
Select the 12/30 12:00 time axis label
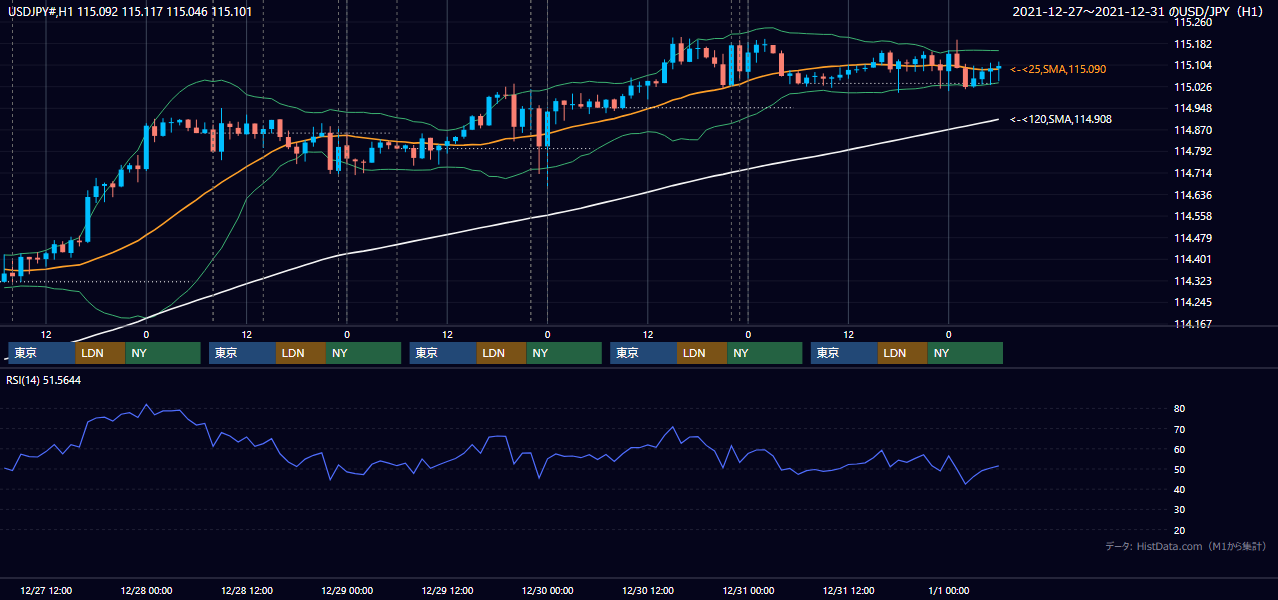[648, 590]
